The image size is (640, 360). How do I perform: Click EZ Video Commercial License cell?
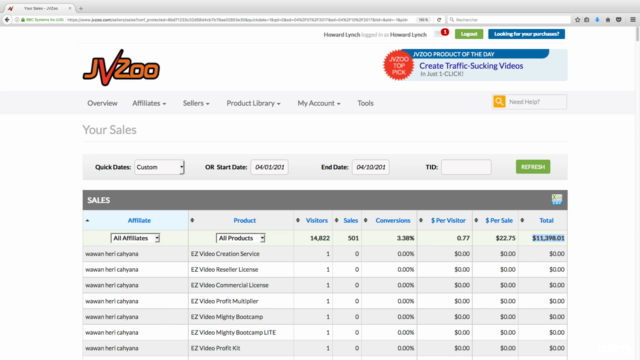pos(241,285)
